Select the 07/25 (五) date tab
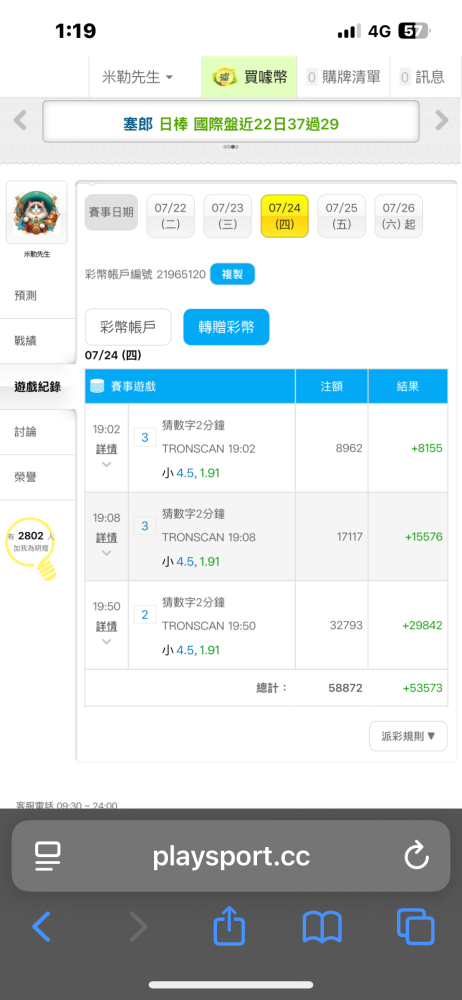Screen dimensions: 462x1000 pos(341,216)
